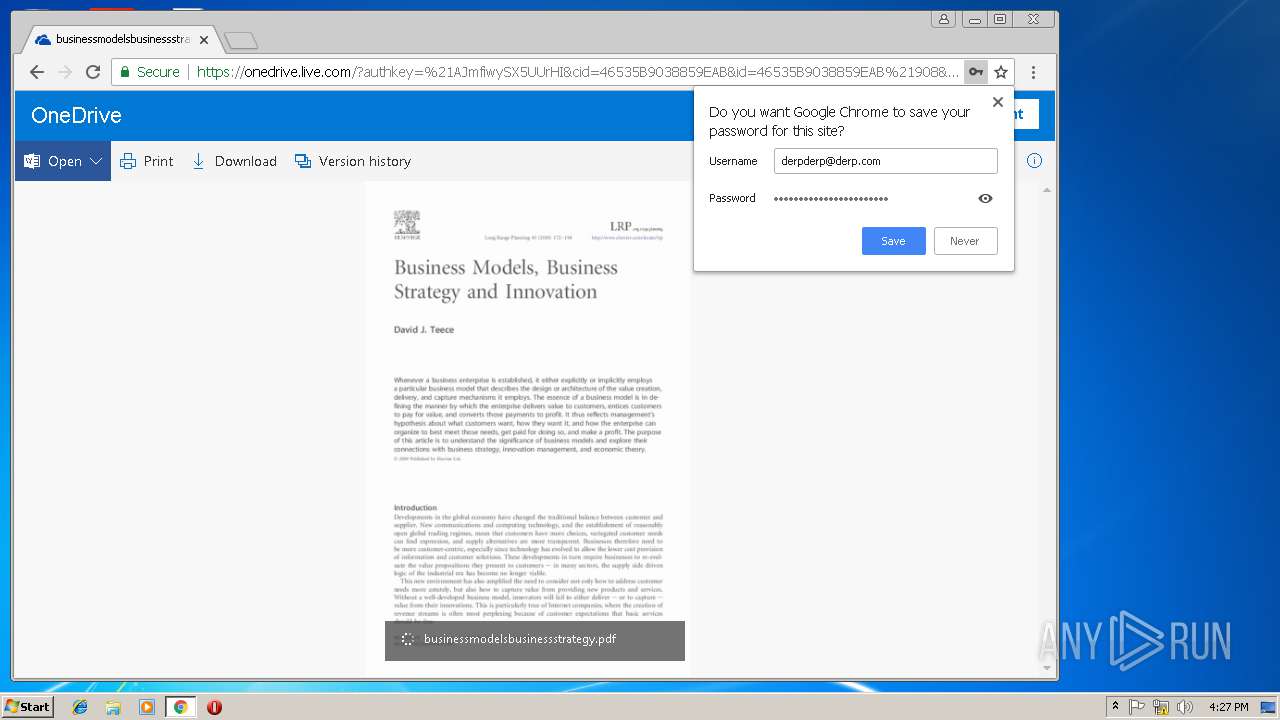Open the Chrome three-dot menu

pos(1033,72)
